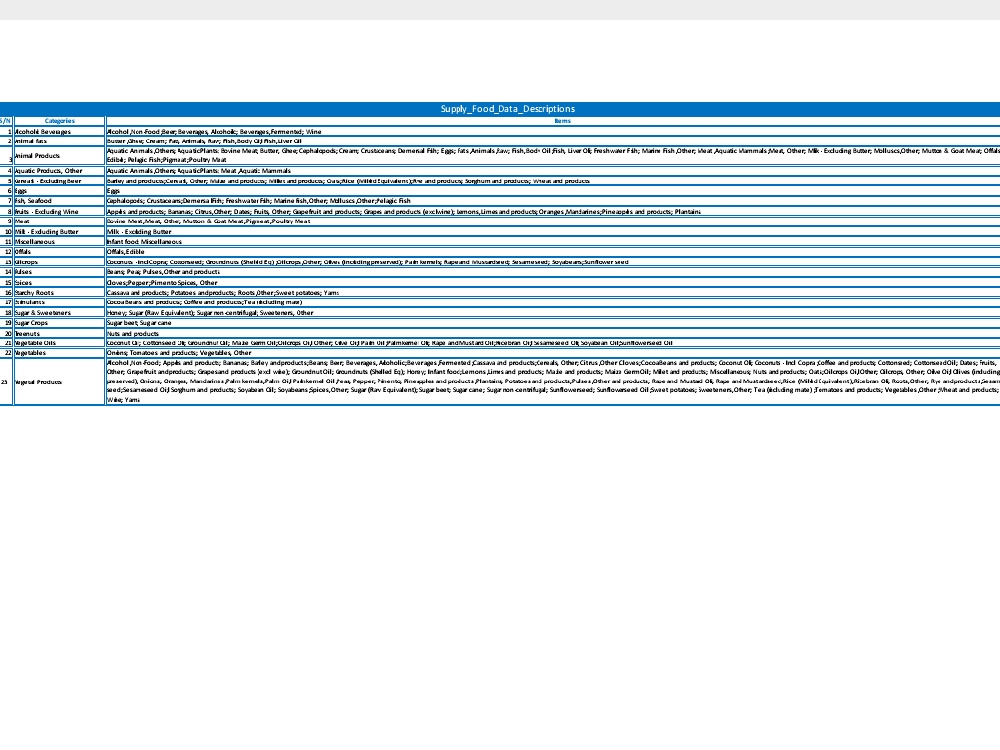Click items cell 'Sugar beet; Sugar cane'
The image size is (1000, 750).
click(x=553, y=323)
